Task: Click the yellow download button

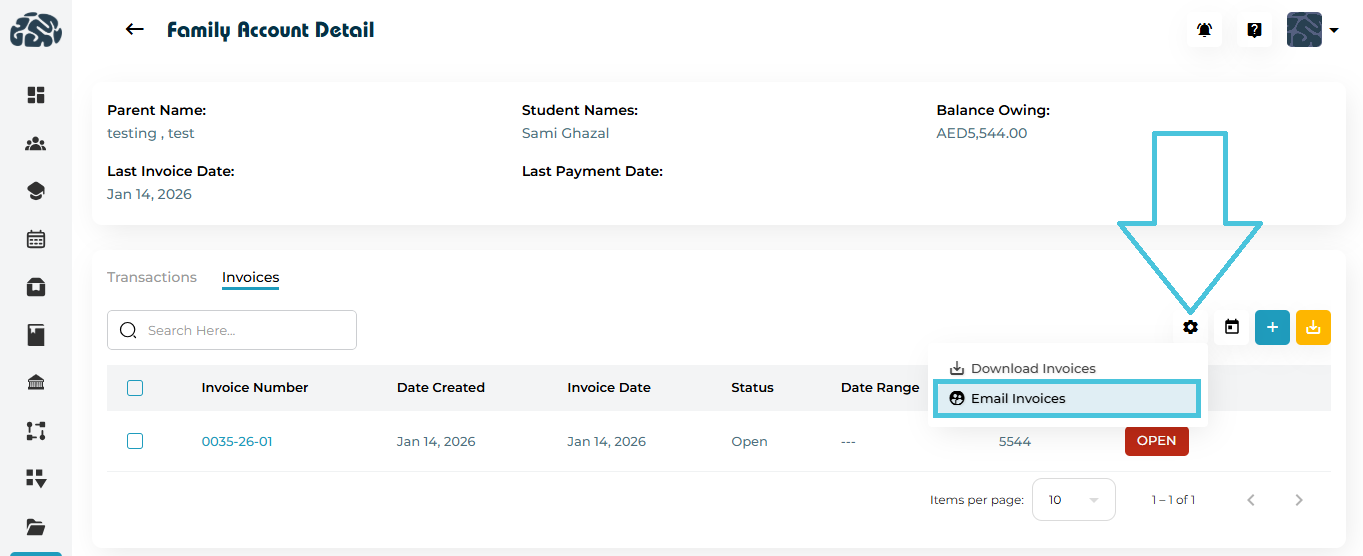Action: tap(1313, 327)
